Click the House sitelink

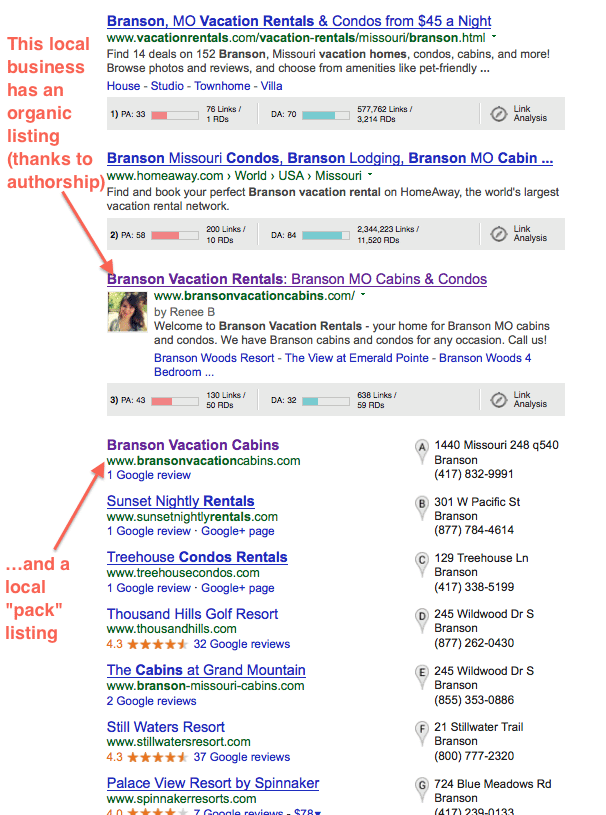123,86
